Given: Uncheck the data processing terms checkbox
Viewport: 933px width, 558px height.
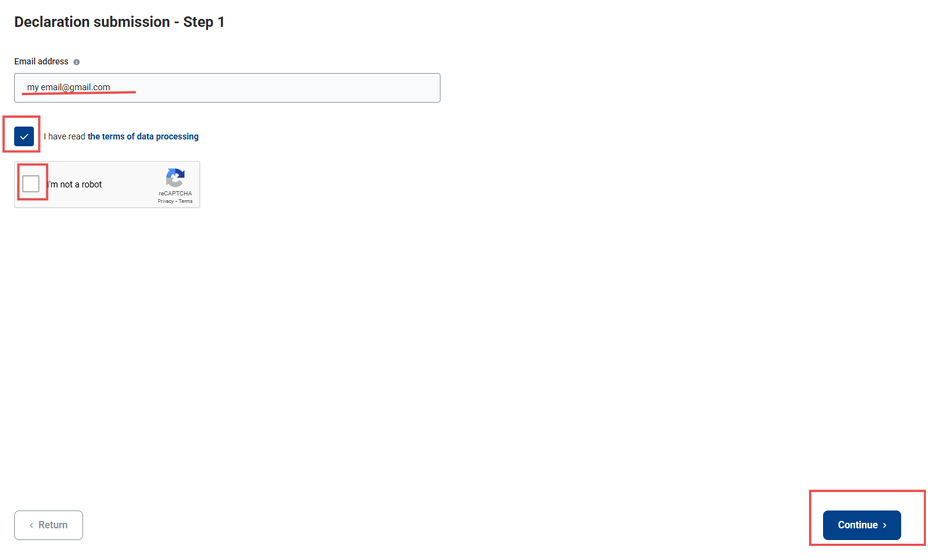Looking at the screenshot, I should [x=24, y=136].
